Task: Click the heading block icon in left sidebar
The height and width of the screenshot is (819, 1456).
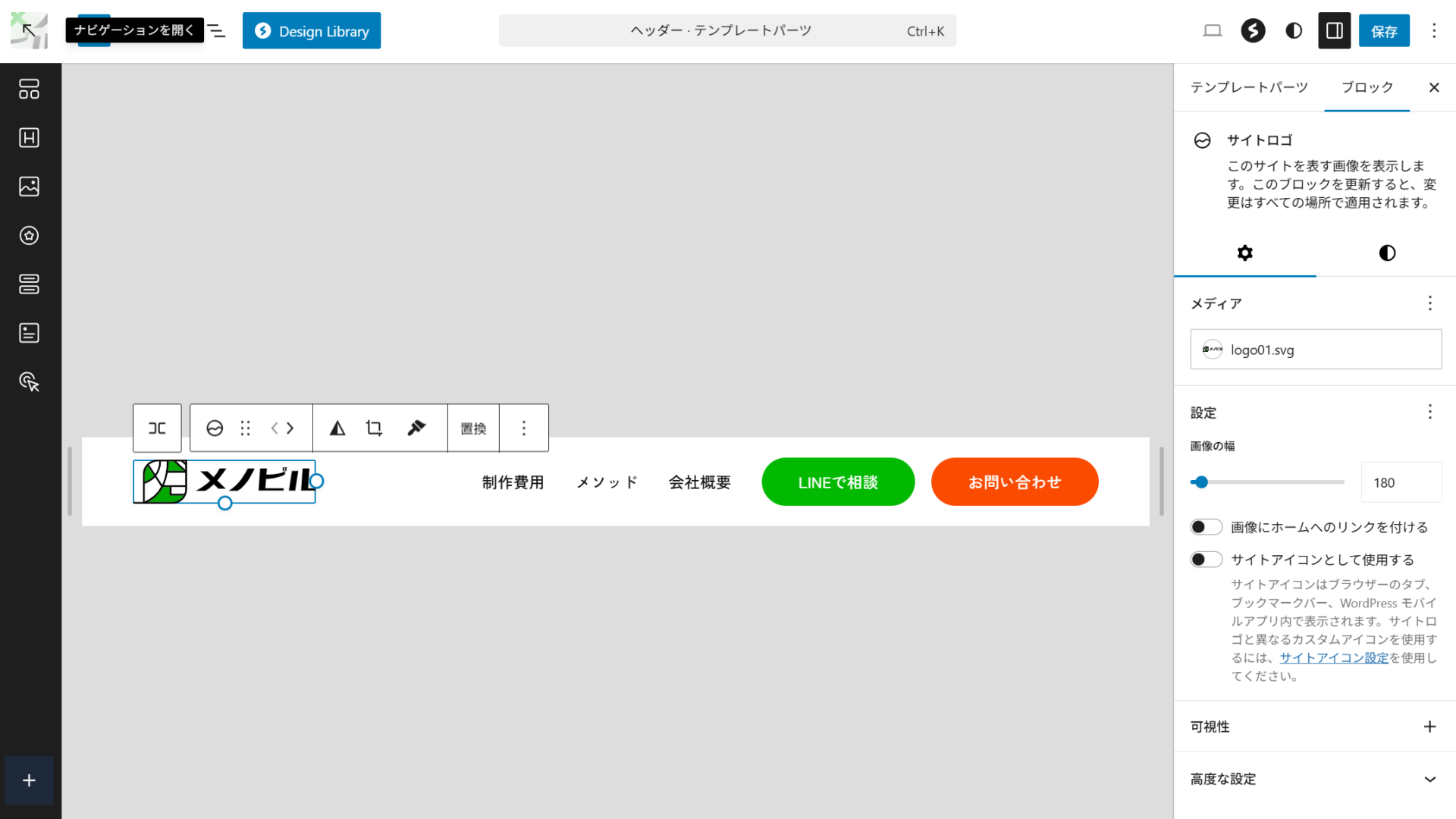Action: point(29,138)
